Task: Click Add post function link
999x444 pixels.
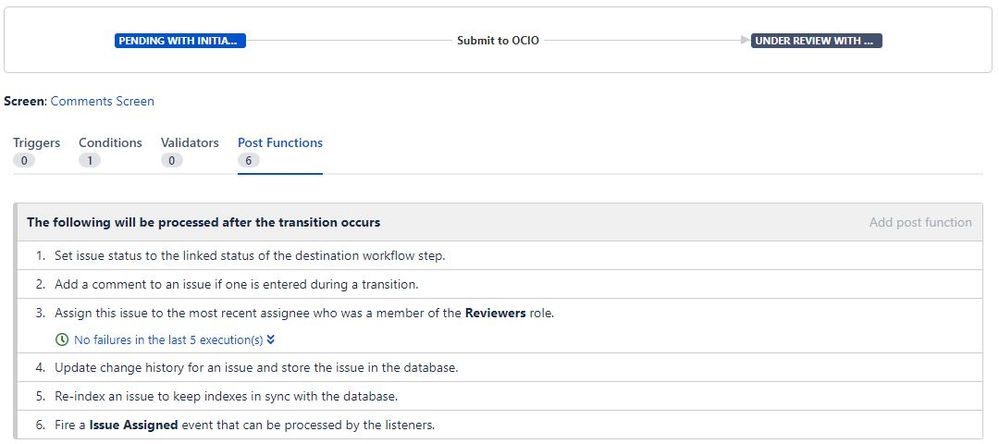Action: 921,222
